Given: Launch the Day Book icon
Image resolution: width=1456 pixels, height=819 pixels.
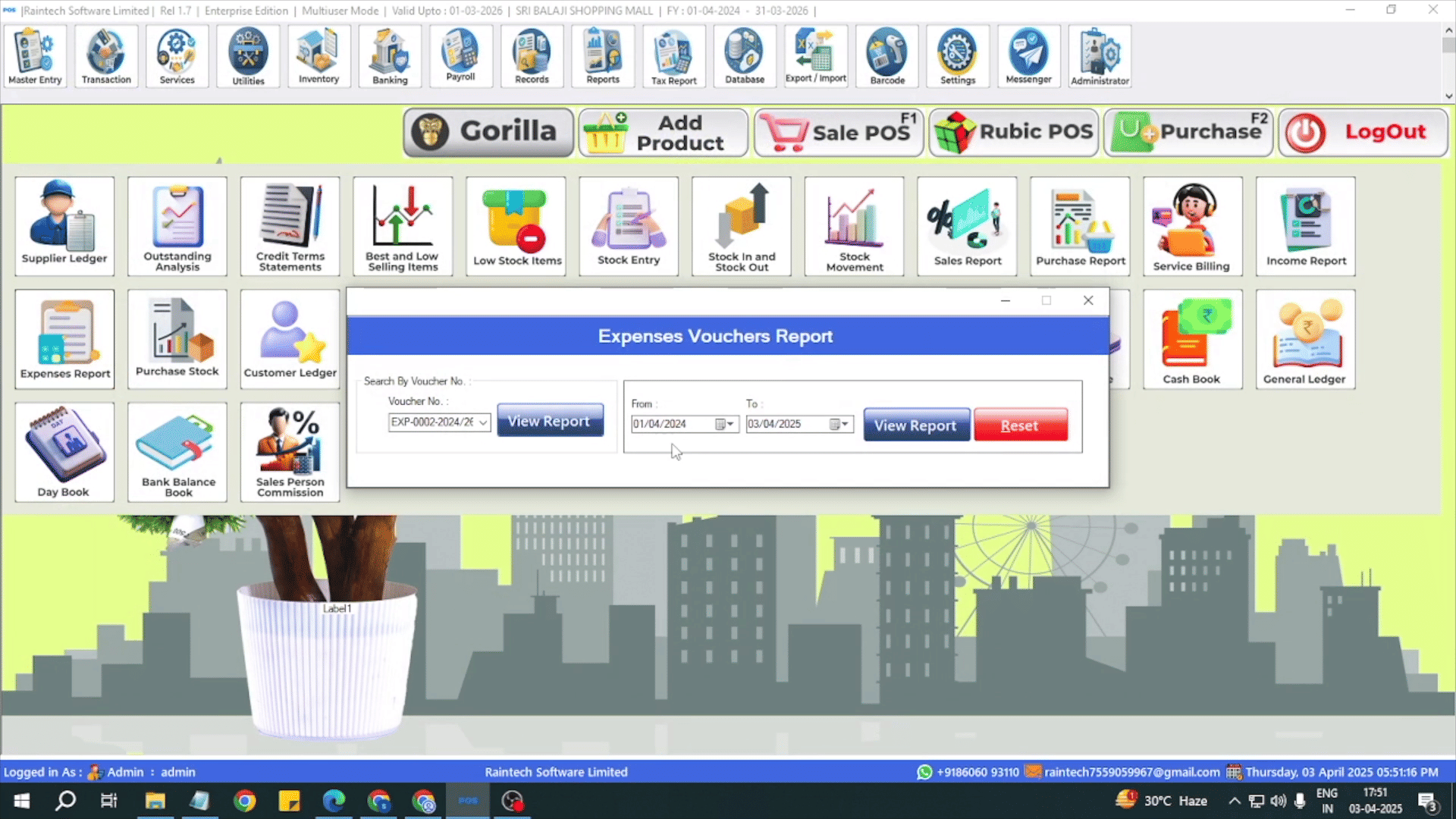Looking at the screenshot, I should click(x=64, y=451).
